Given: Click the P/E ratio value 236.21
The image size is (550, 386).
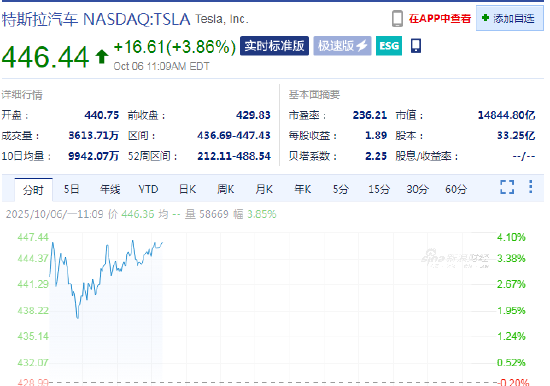Looking at the screenshot, I should [370, 115].
